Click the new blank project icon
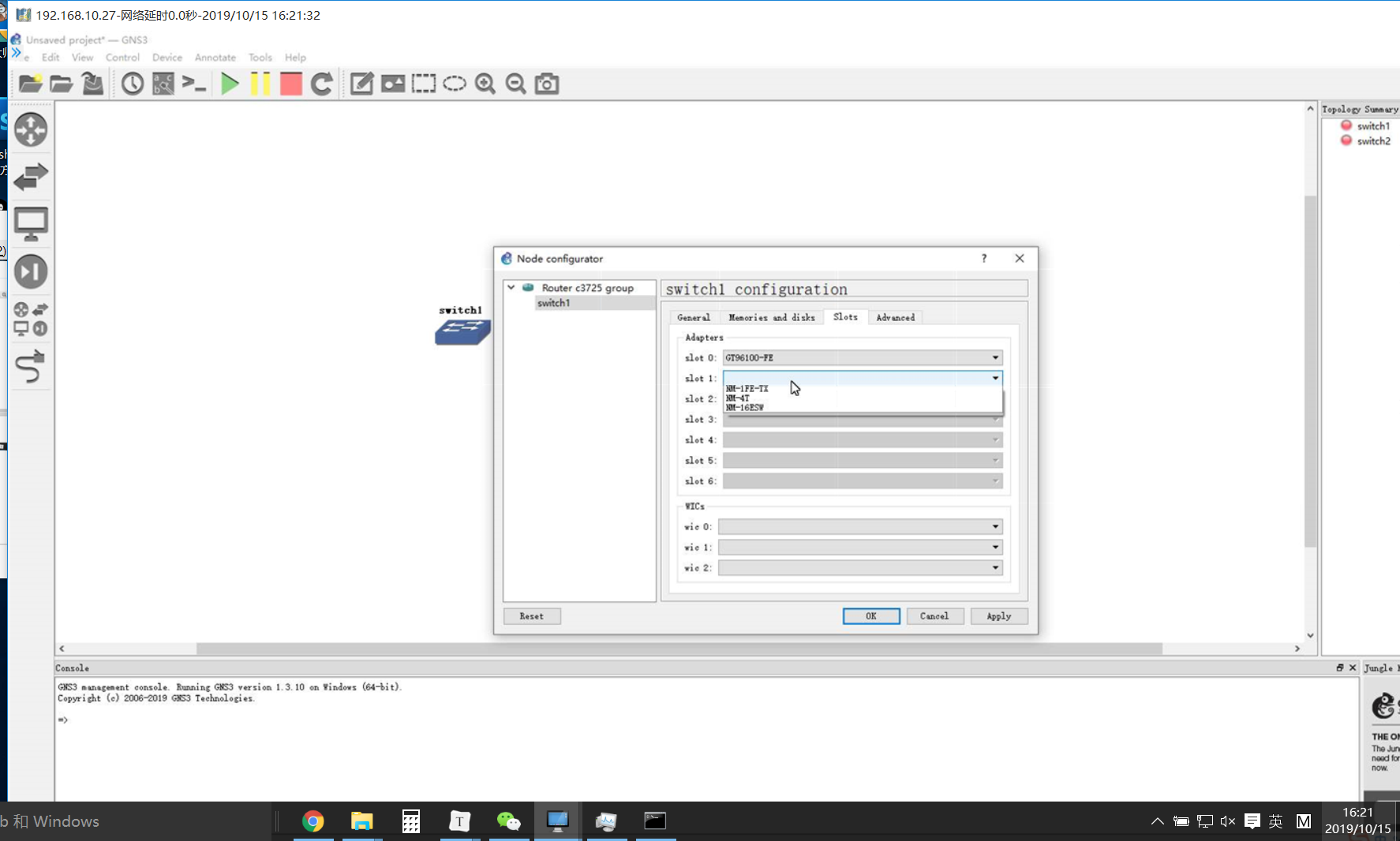1400x841 pixels. 31,84
